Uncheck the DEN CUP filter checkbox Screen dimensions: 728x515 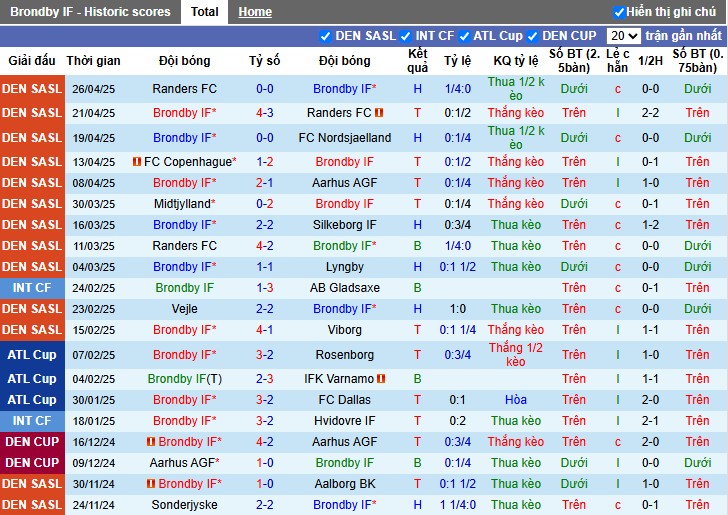533,36
